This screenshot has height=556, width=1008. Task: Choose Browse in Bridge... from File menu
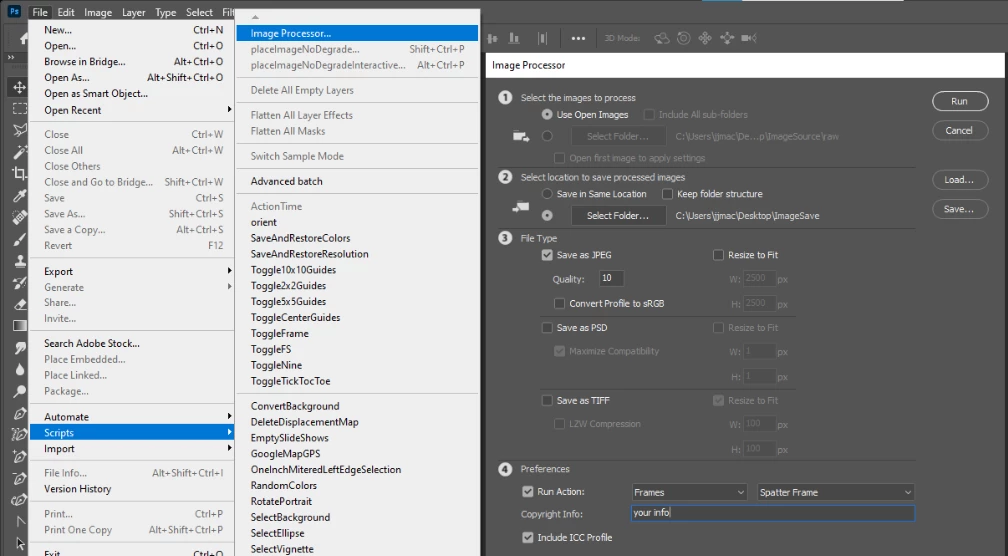coord(132,62)
